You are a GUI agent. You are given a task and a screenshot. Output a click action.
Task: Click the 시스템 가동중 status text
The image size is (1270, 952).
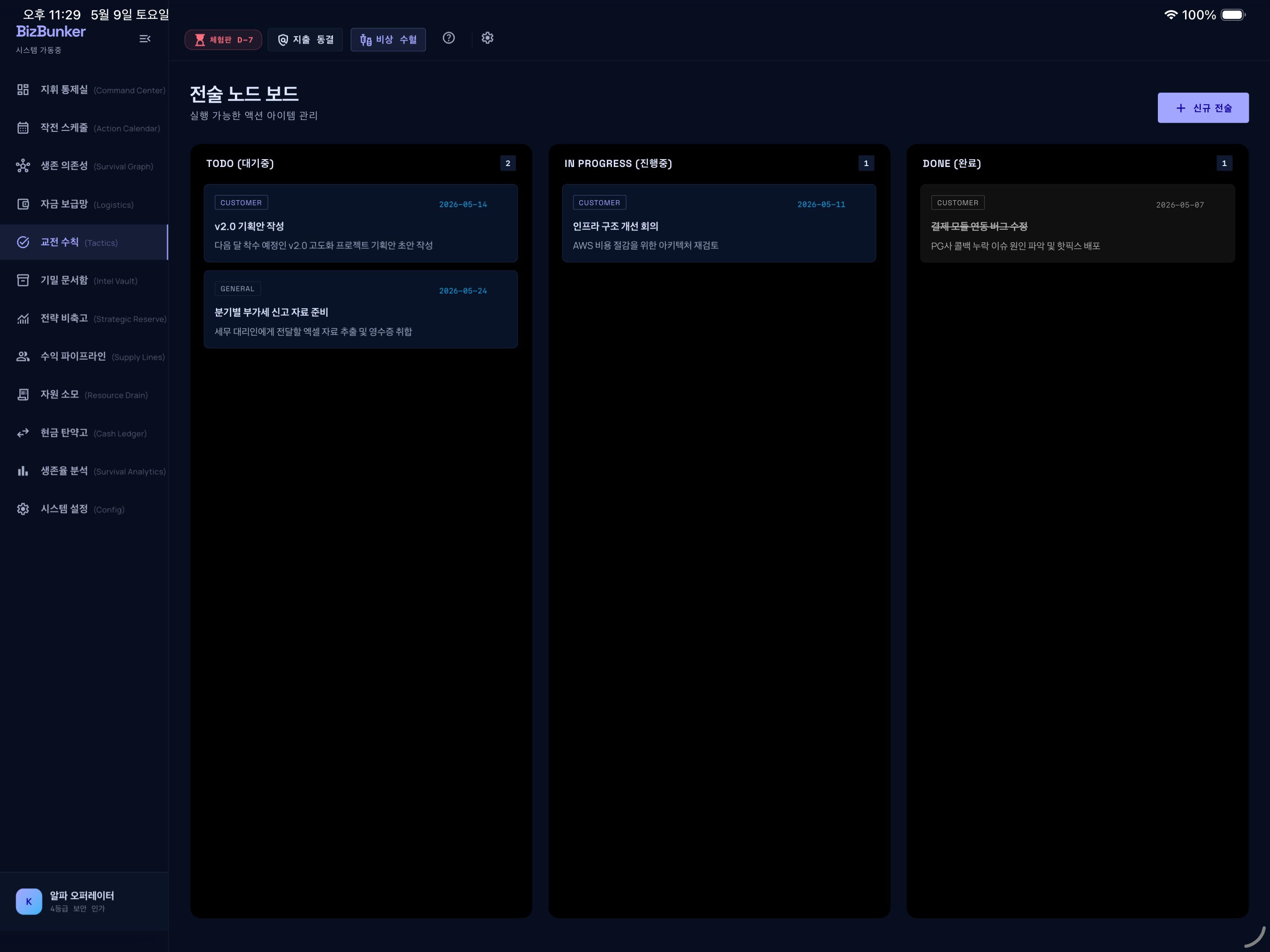(38, 50)
